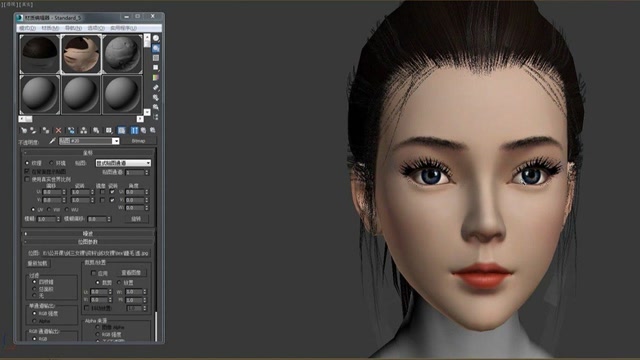The image size is (640, 360).
Task: Toggle the V tile checkbox
Action: pos(112,200)
